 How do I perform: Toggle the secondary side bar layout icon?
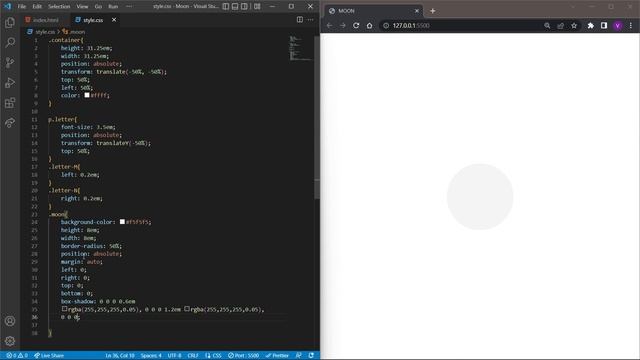[244, 6]
